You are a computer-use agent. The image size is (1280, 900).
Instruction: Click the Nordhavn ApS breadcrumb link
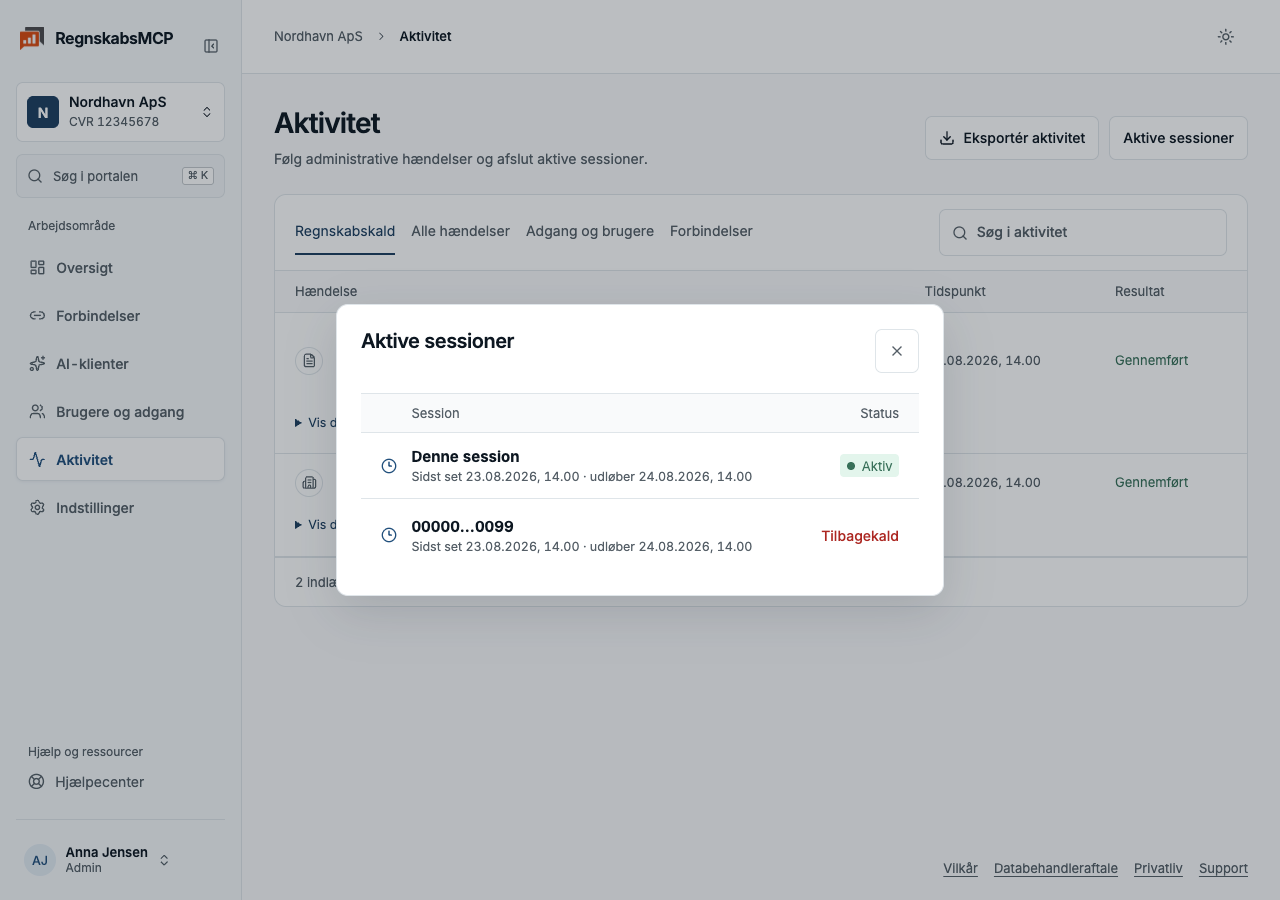coord(318,36)
